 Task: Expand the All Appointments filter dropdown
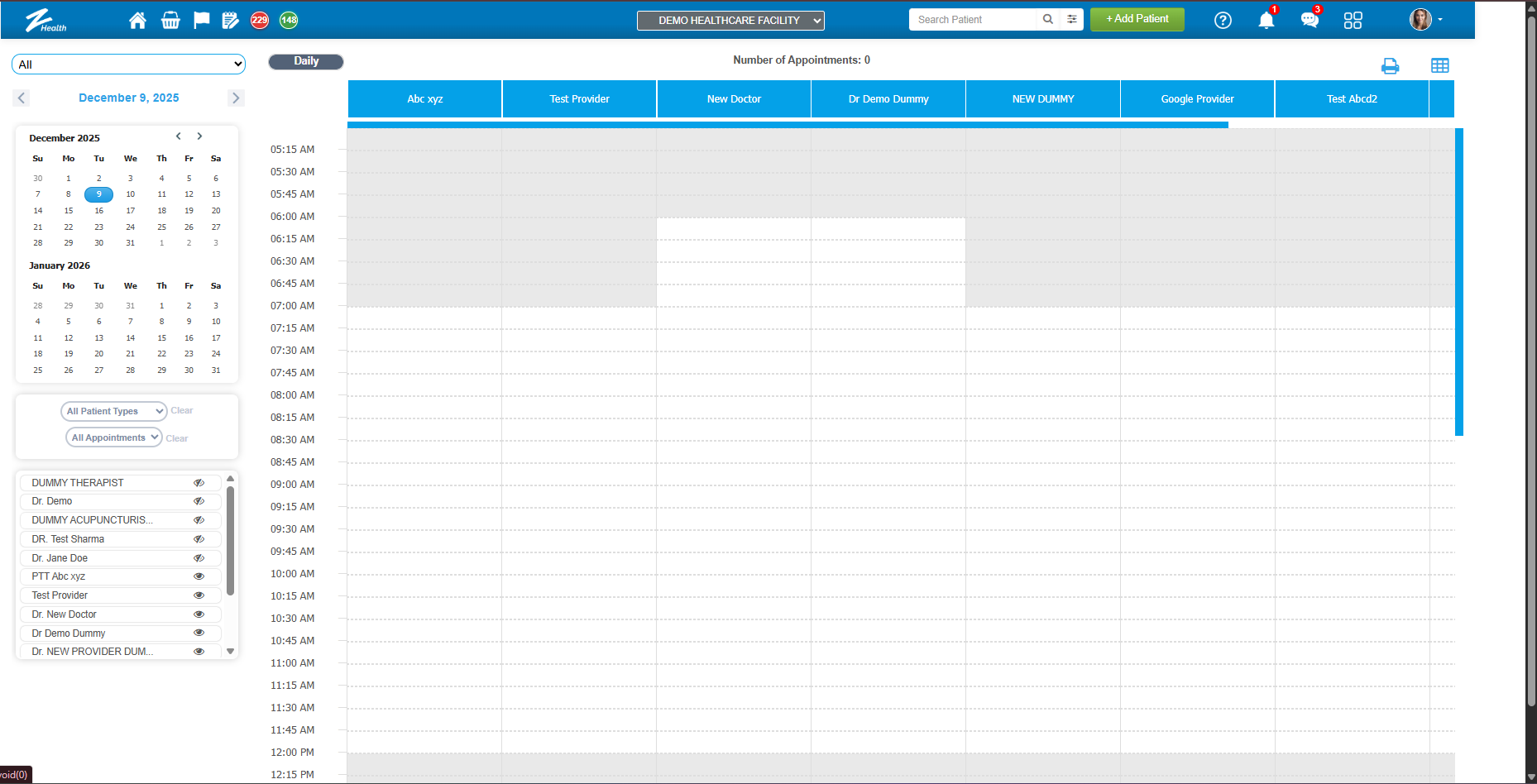click(114, 437)
